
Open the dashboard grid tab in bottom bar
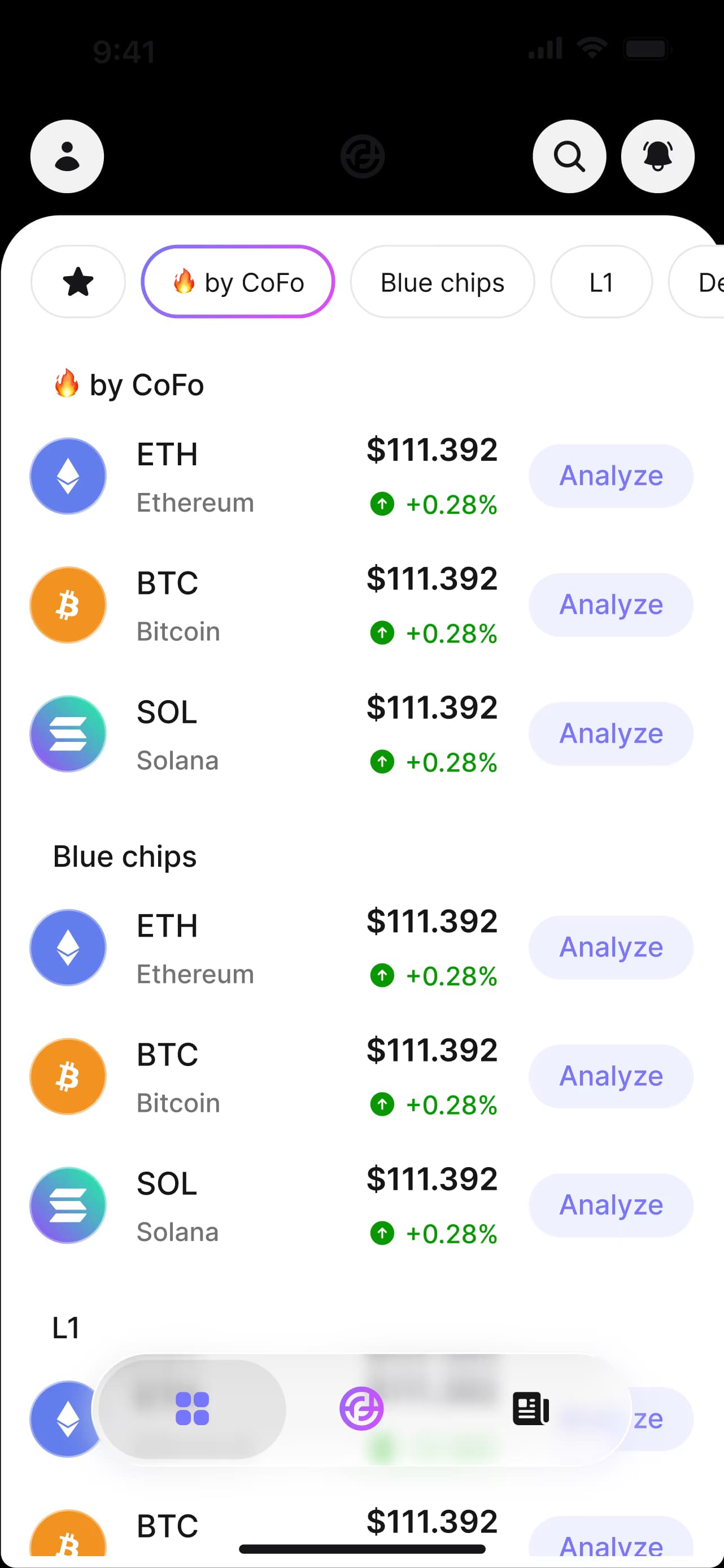click(193, 1409)
